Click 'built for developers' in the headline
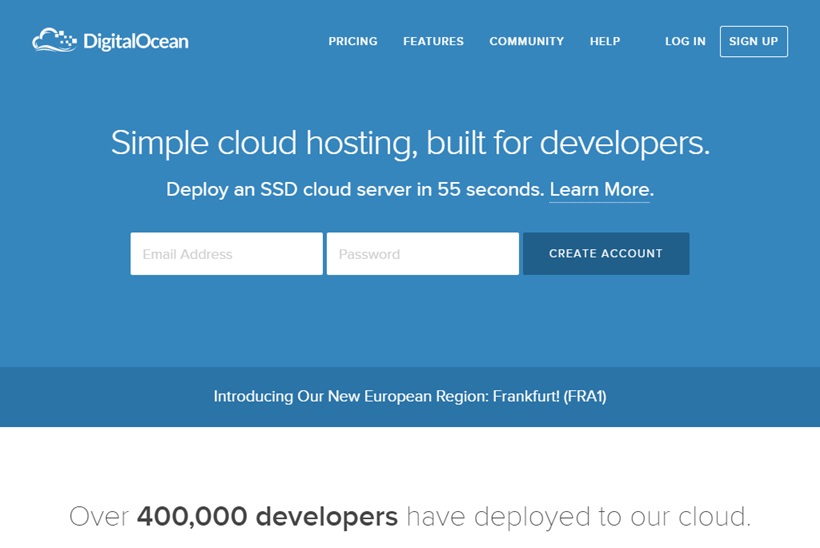The height and width of the screenshot is (548, 820). click(x=567, y=143)
